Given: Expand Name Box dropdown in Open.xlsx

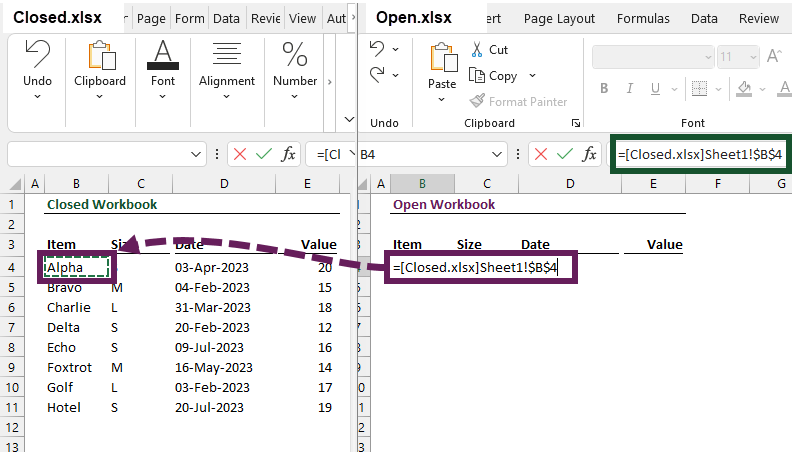Looking at the screenshot, I should click(497, 155).
